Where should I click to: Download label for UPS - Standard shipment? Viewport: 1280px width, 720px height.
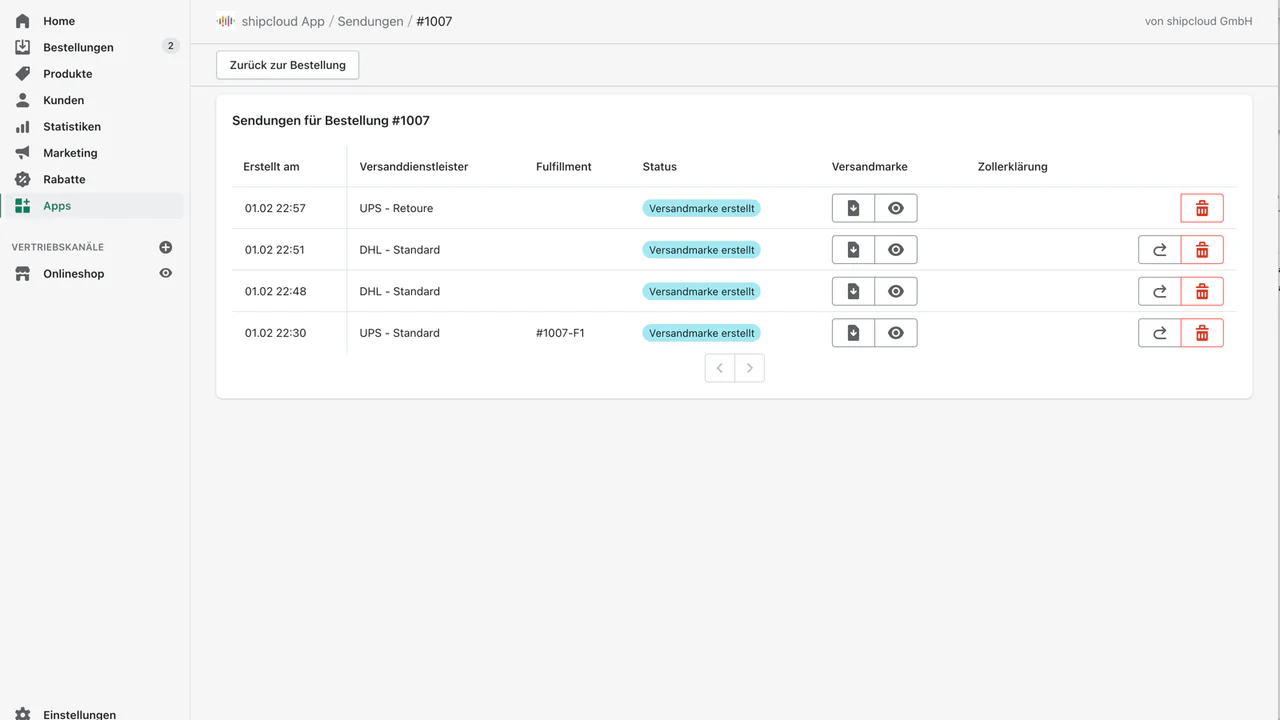tap(853, 333)
